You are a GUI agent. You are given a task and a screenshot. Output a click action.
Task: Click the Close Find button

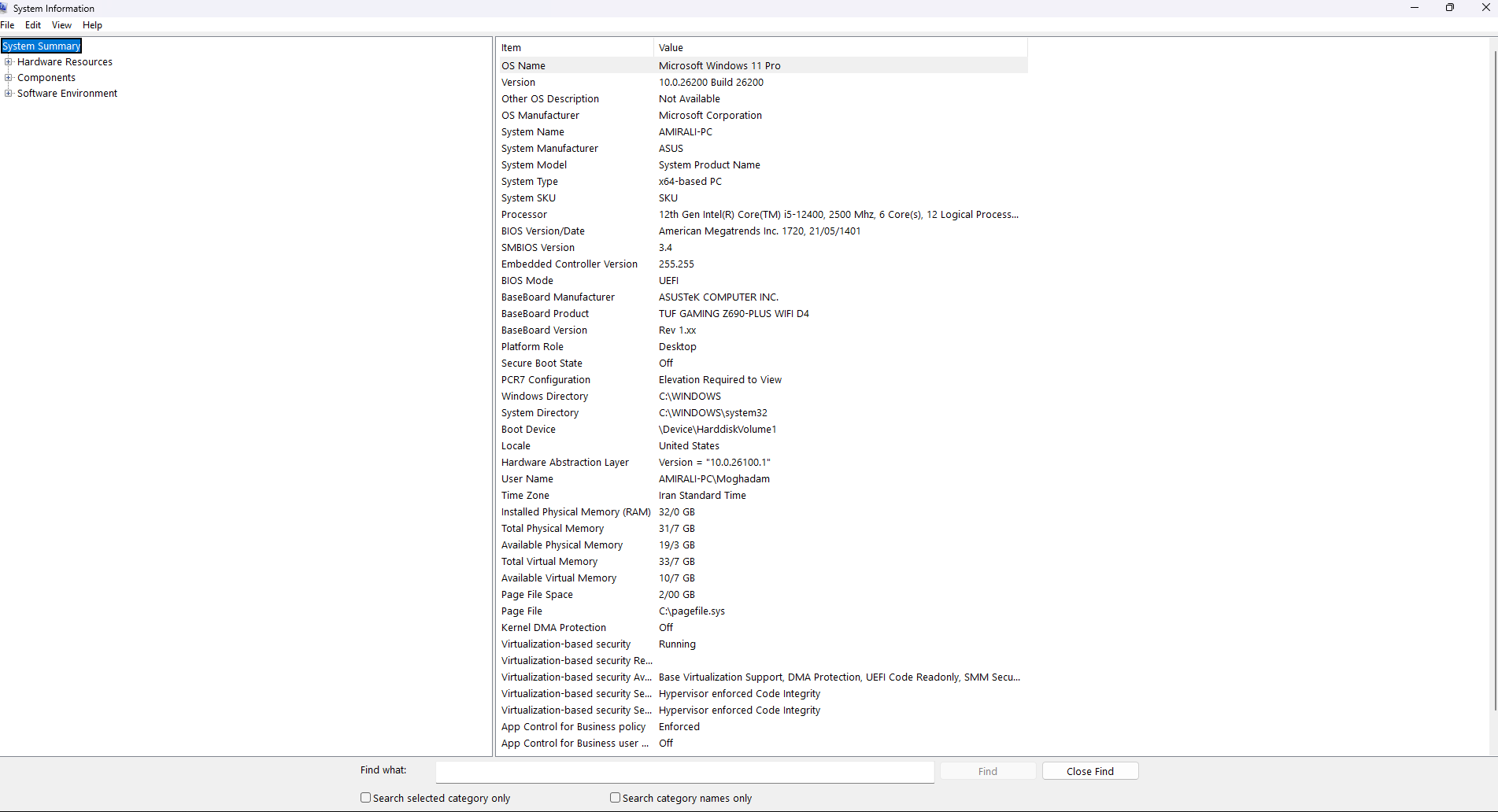pyautogui.click(x=1090, y=771)
